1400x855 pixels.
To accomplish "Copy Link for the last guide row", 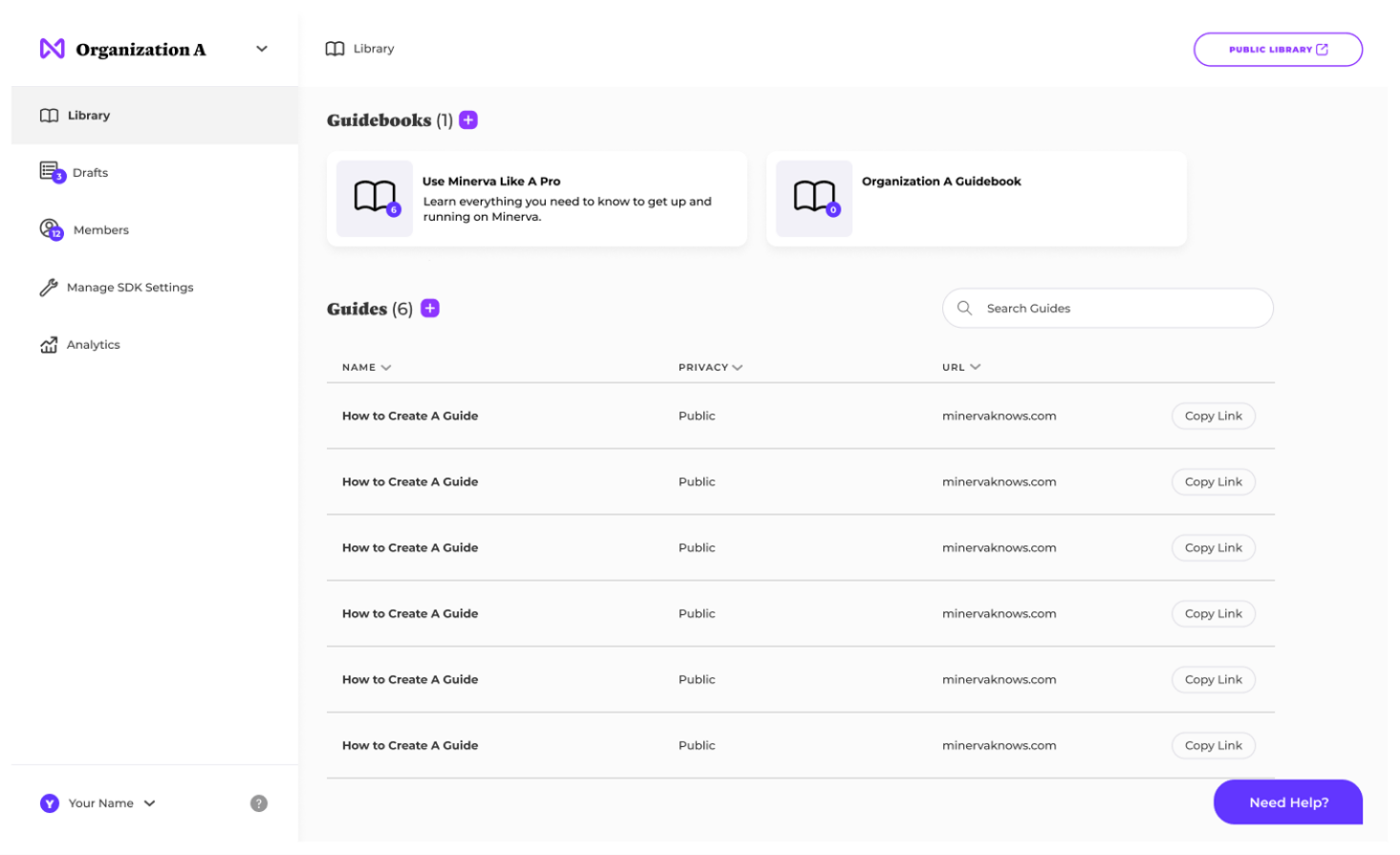I will pyautogui.click(x=1214, y=745).
